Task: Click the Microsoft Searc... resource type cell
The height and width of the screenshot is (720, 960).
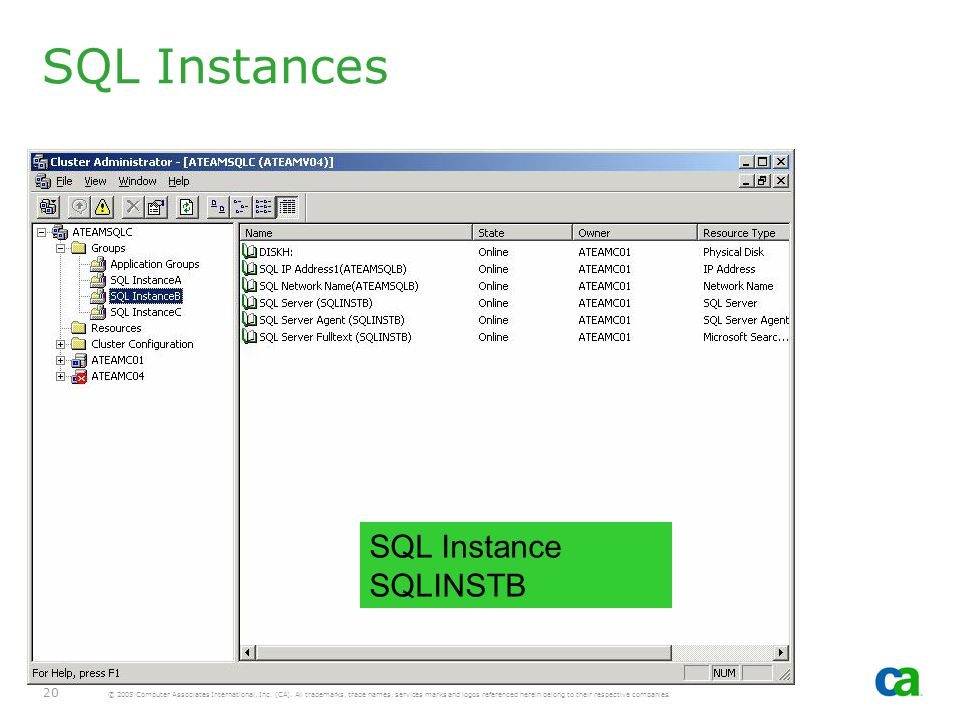Action: [745, 337]
